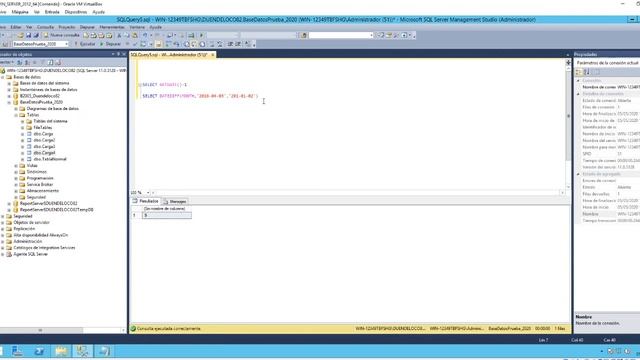Screen dimensions: 640x360
Task: Select the Objetos de servidor node
Action: click(x=31, y=222)
